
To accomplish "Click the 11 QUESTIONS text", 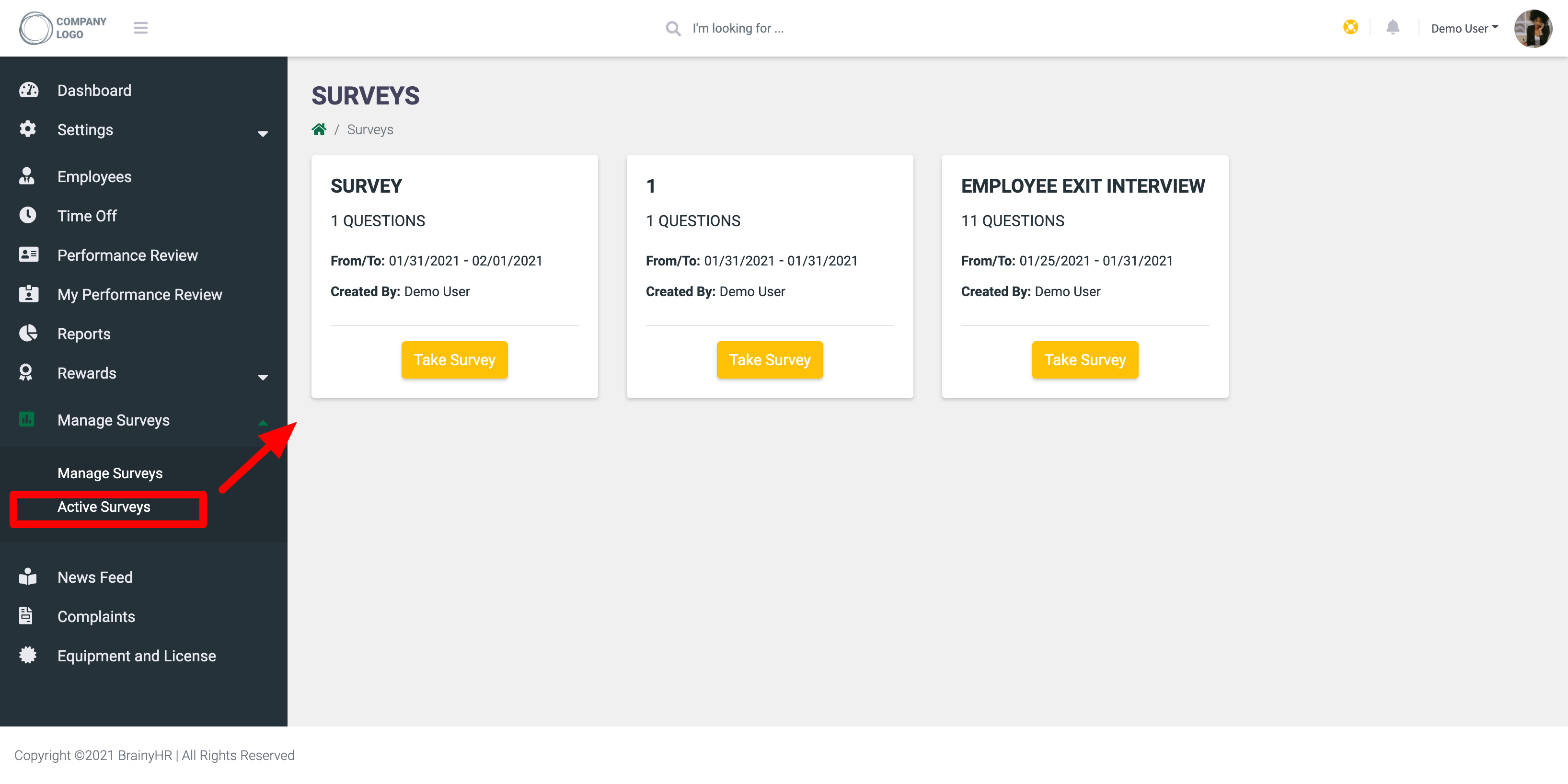I will 1013,221.
